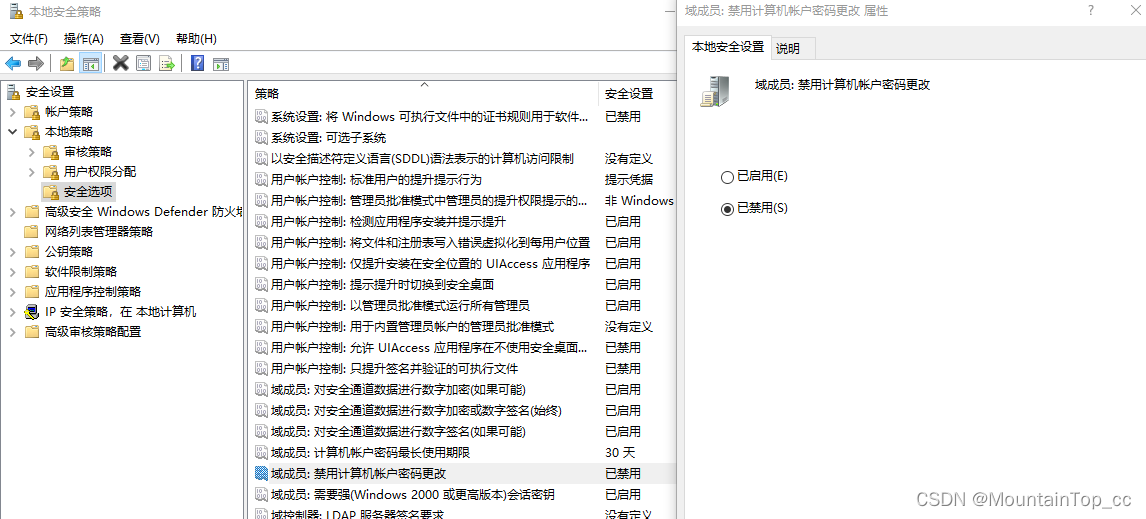The width and height of the screenshot is (1146, 519).
Task: Expand the 审核策略 tree node
Action: (x=31, y=152)
